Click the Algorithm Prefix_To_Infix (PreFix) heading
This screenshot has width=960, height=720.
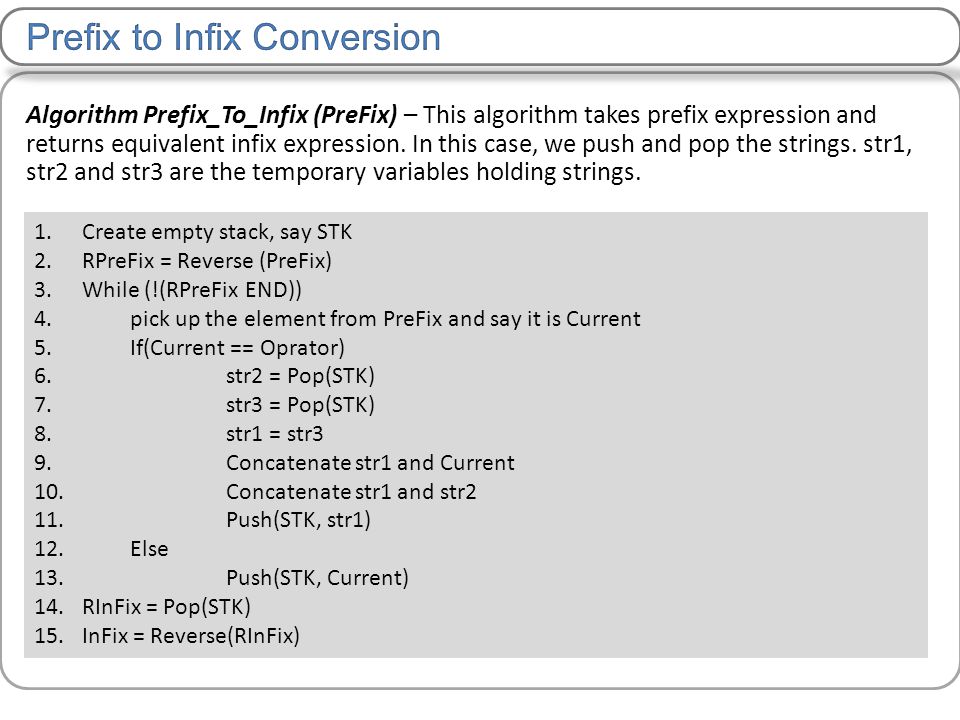coord(211,114)
